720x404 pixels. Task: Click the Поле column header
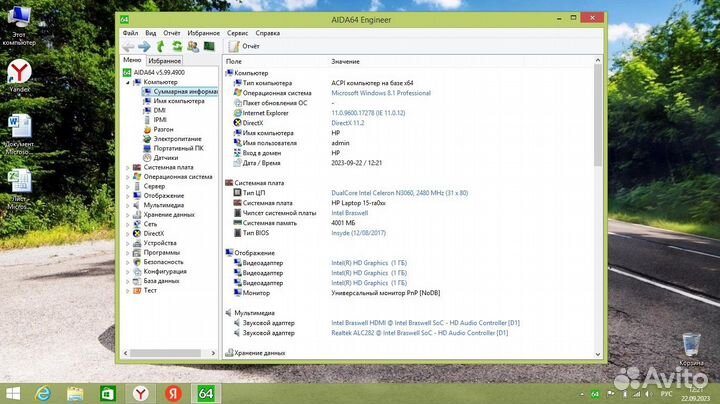click(x=234, y=61)
